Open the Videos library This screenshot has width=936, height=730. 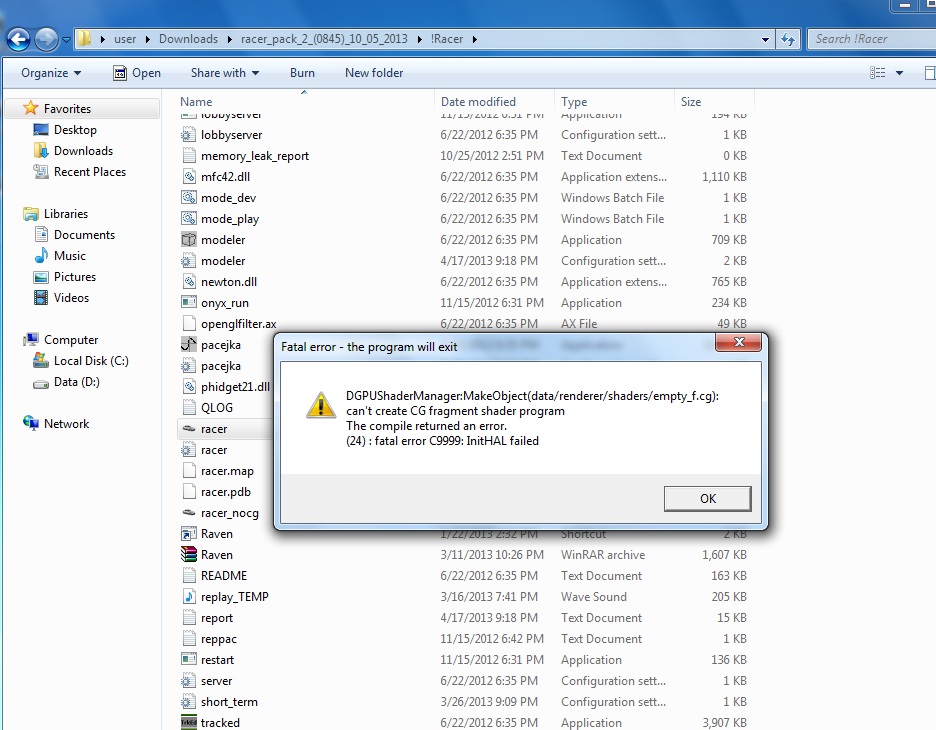click(71, 297)
